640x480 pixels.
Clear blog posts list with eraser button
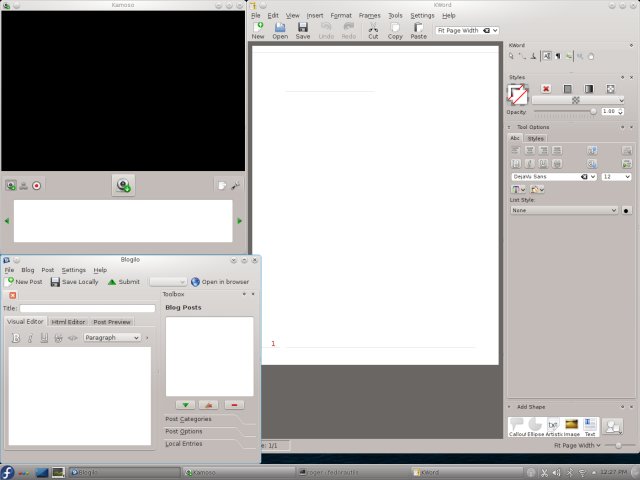tap(209, 405)
